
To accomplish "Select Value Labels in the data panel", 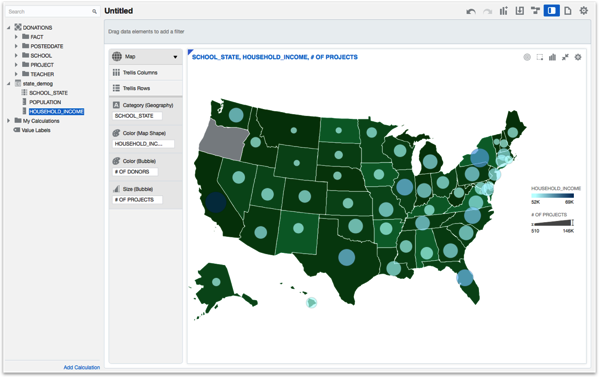I will click(x=36, y=130).
